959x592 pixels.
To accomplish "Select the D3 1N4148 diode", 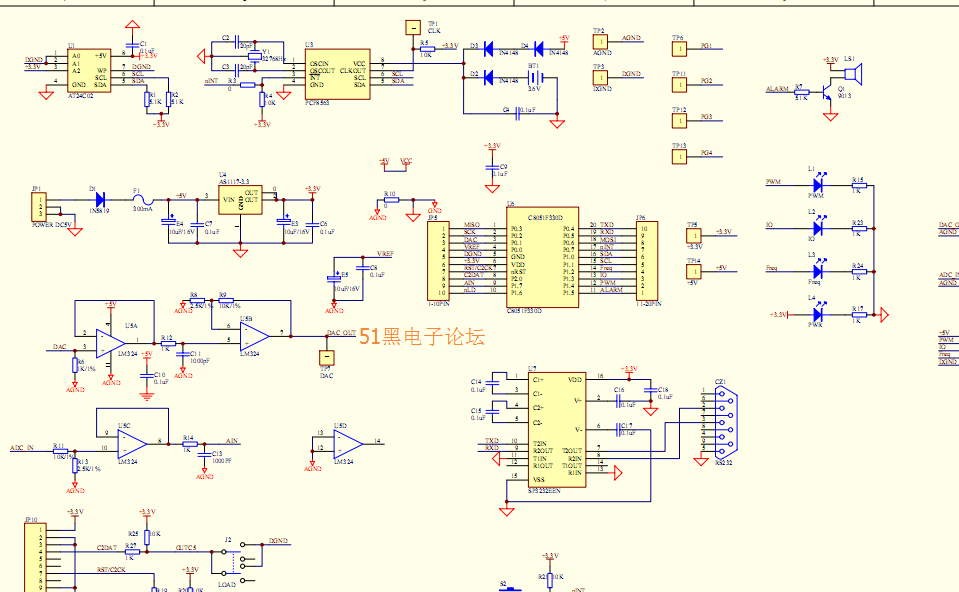I will click(489, 49).
